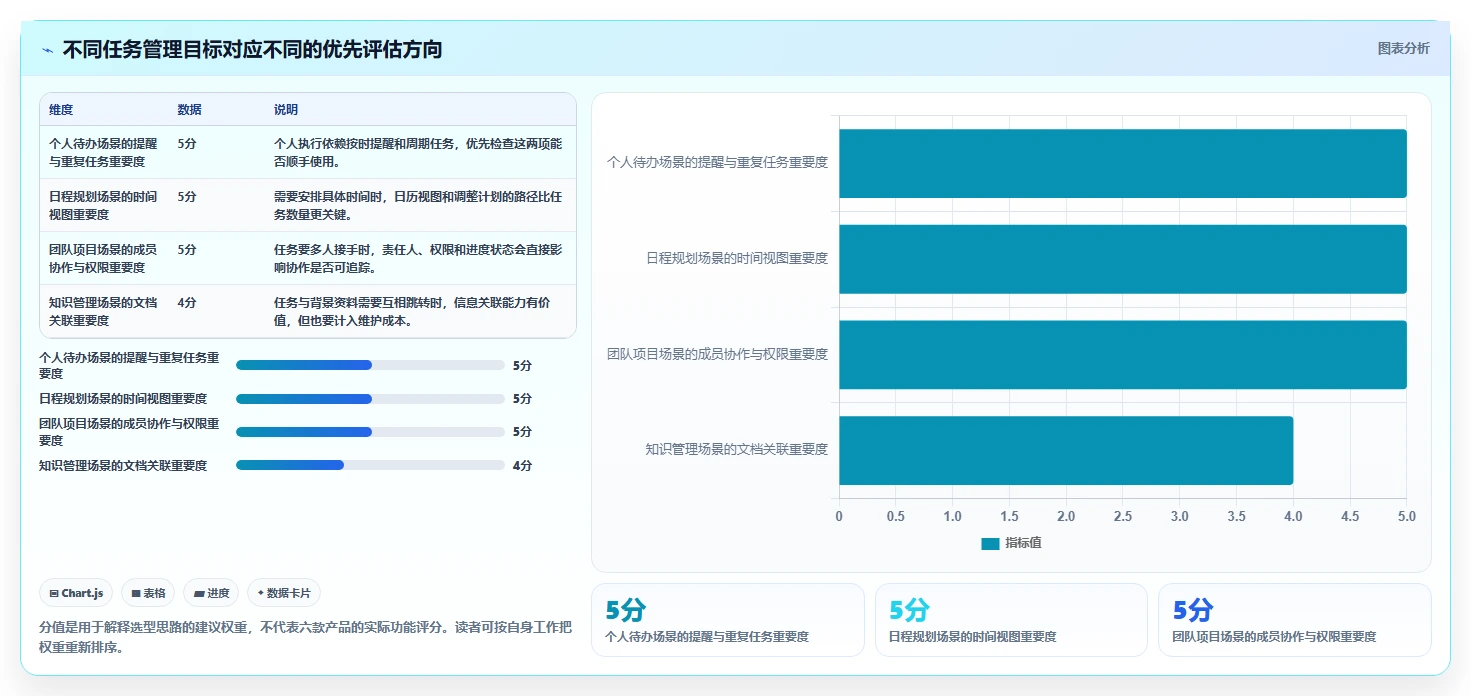The image size is (1471, 696).
Task: Click the lightning icon beside the title
Action: click(48, 50)
